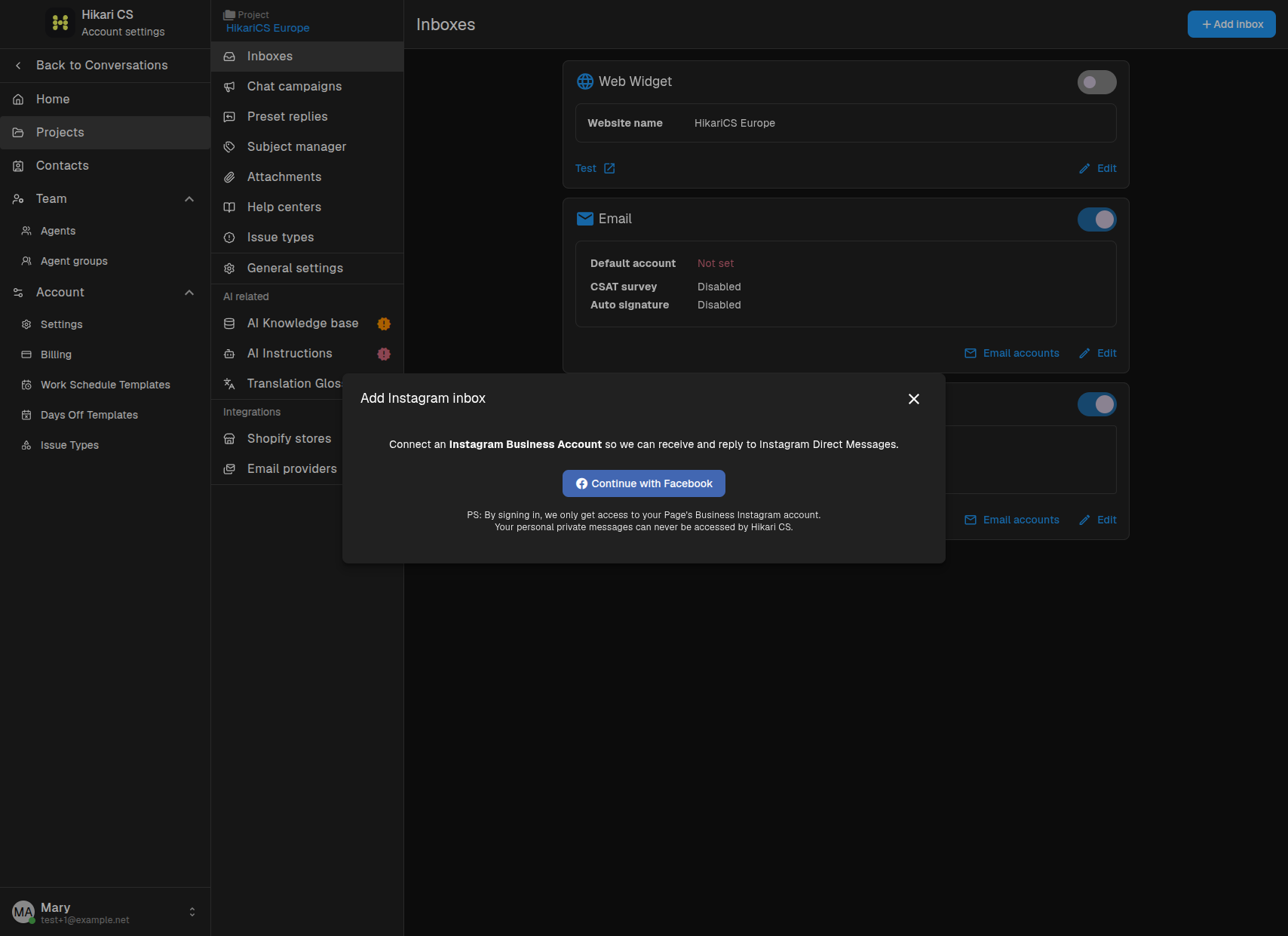Turn off the third inbox toggle
Viewport: 1288px width, 936px height.
point(1097,404)
